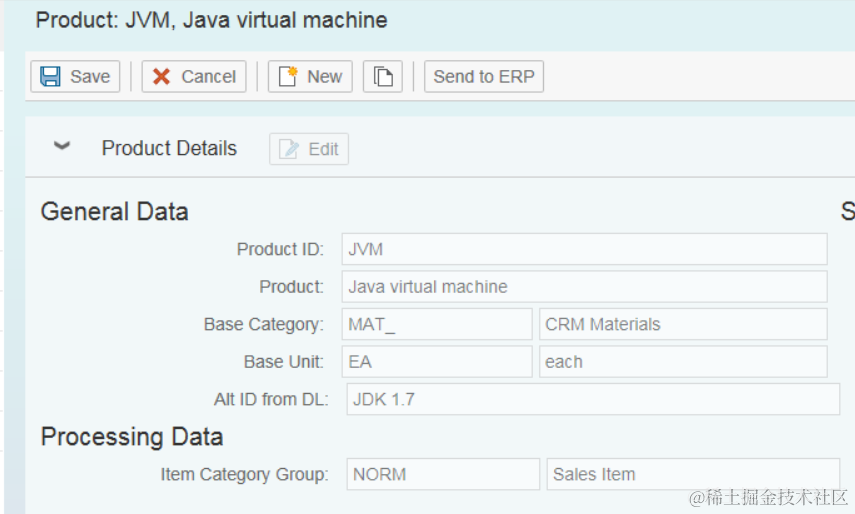
Task: Focus the Product field with Java virtual machine
Action: point(584,287)
